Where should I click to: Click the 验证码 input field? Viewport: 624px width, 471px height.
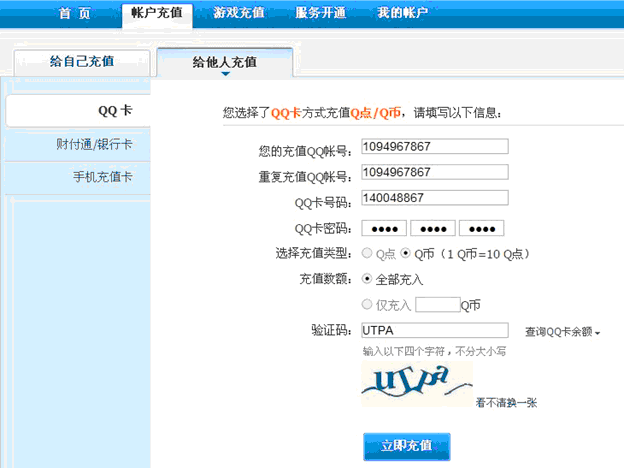point(435,330)
